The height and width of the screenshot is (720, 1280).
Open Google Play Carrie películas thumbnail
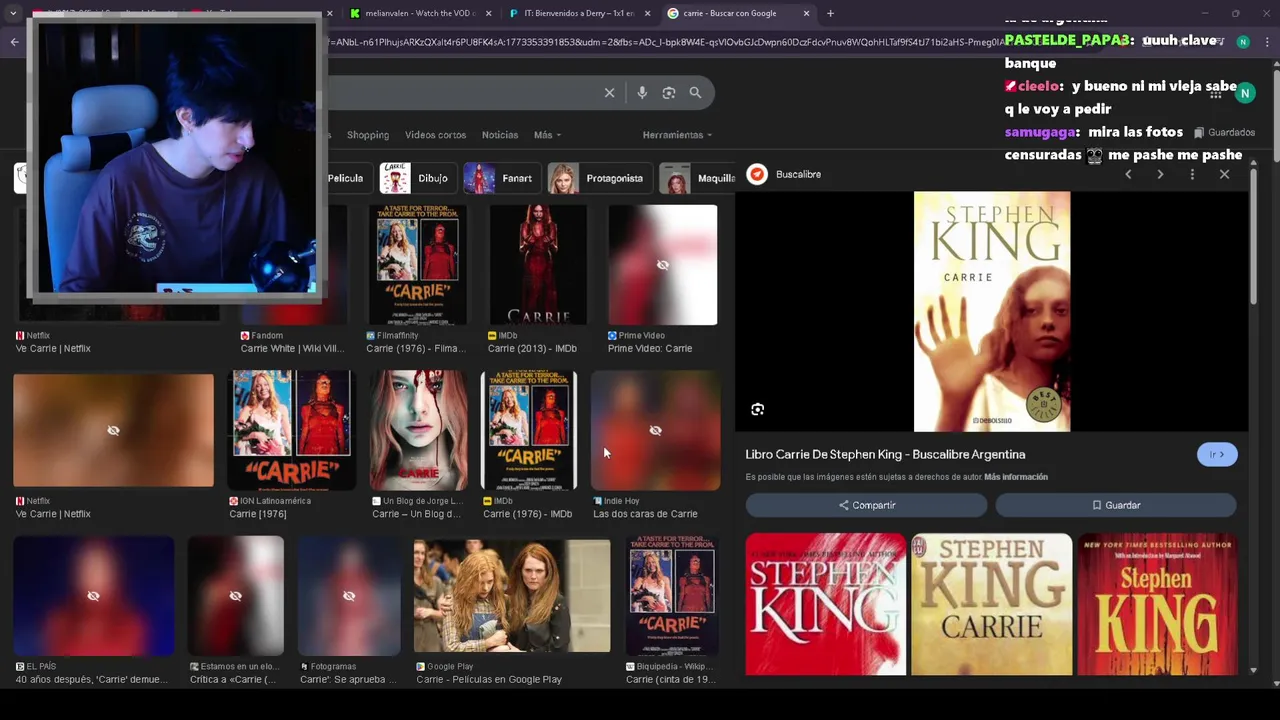[x=512, y=596]
